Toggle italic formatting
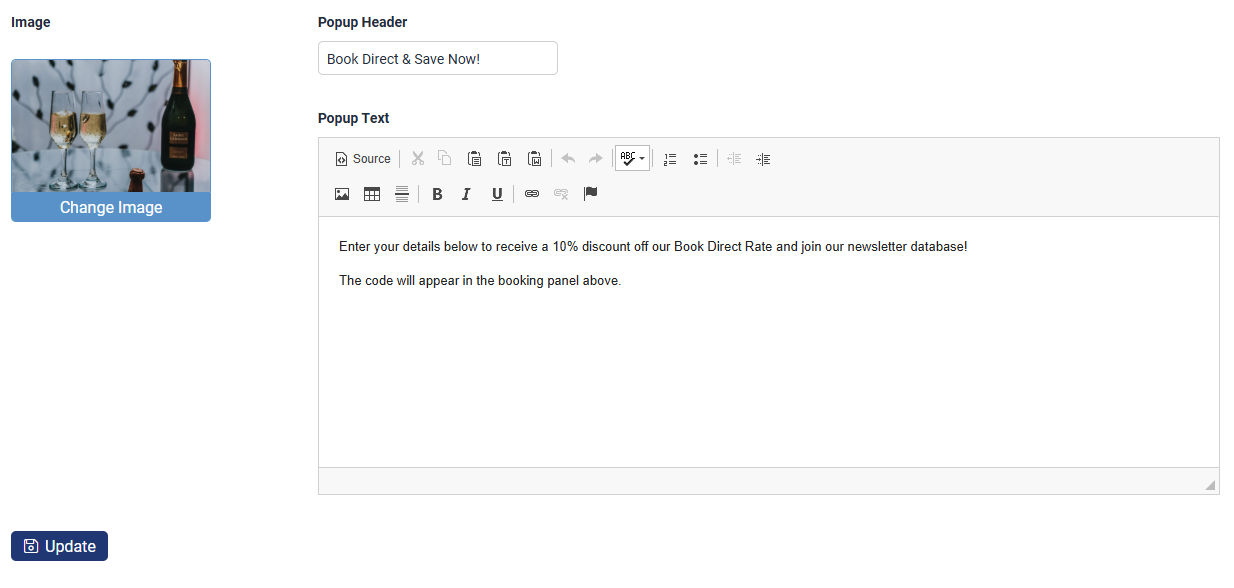The width and height of the screenshot is (1234, 588). tap(466, 194)
